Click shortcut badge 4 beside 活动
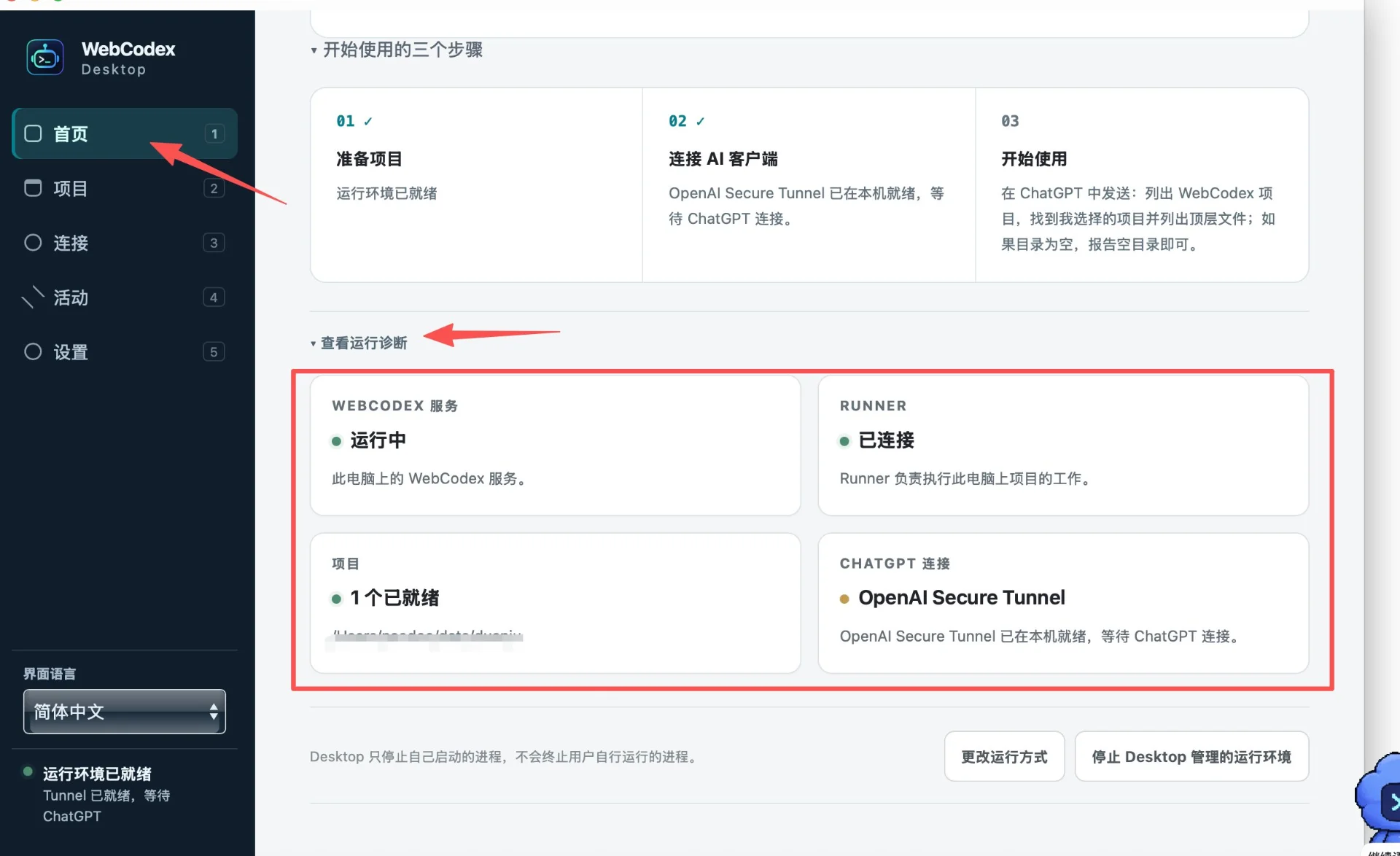Screen dimensions: 1400x856 tap(214, 297)
